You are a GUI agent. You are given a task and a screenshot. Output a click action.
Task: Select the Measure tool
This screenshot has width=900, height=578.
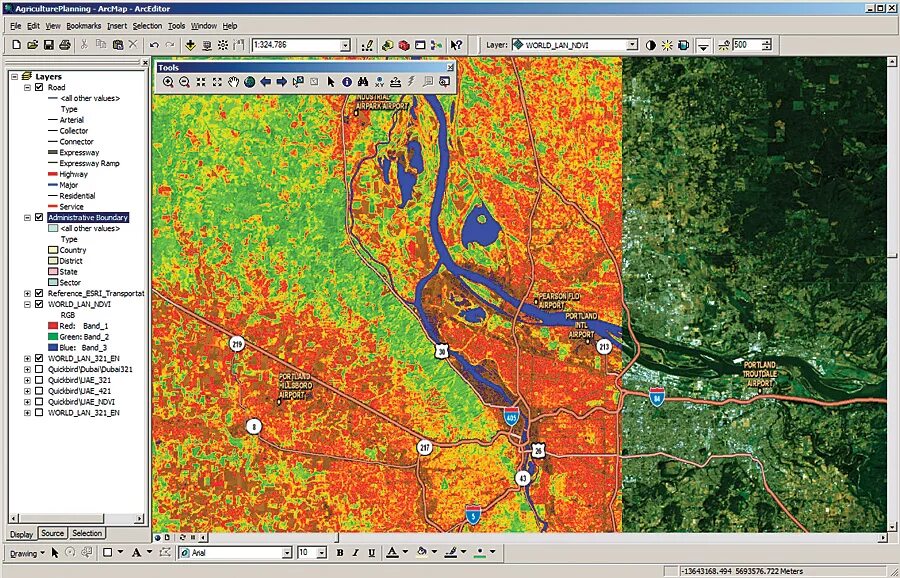pos(395,82)
